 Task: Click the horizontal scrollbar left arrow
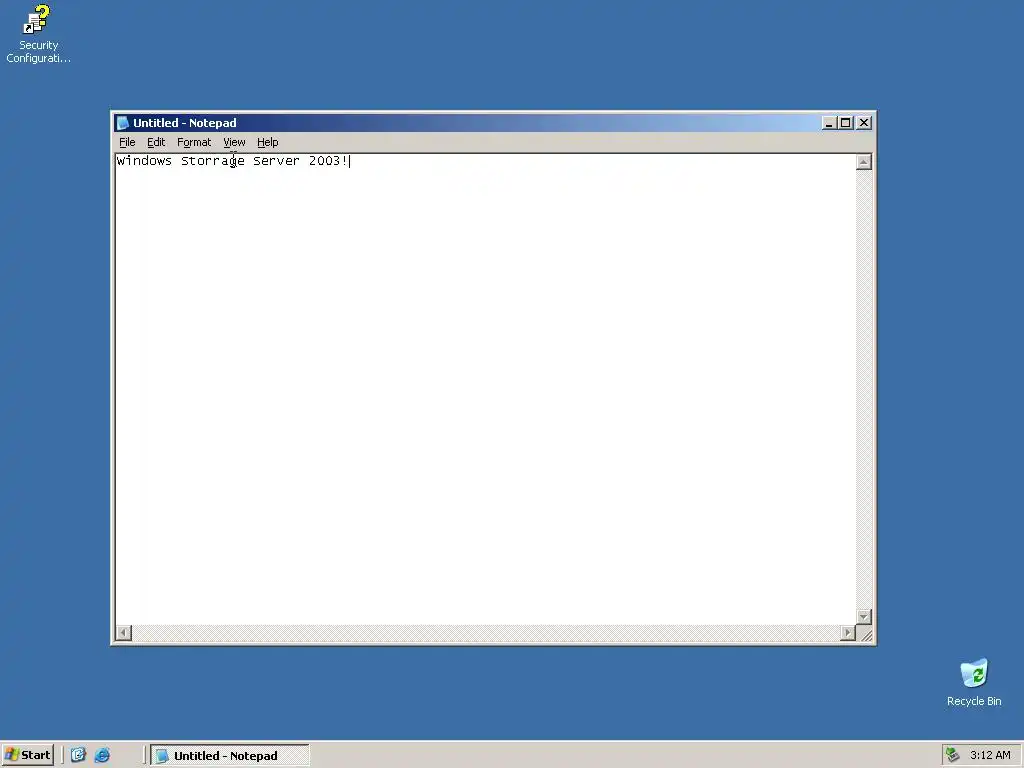(x=123, y=632)
